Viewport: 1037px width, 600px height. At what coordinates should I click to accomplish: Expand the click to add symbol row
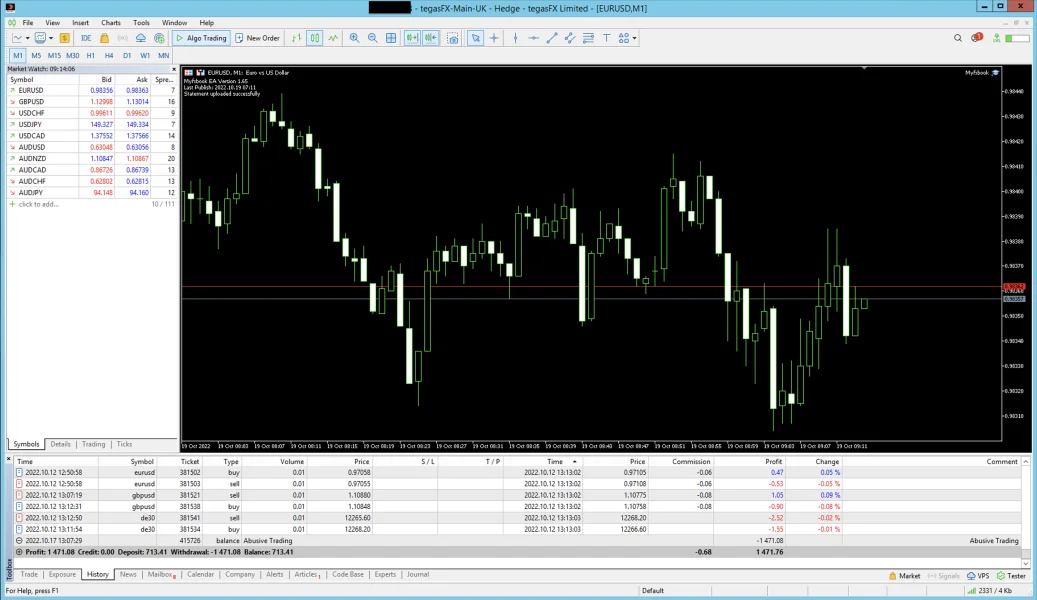(x=36, y=204)
